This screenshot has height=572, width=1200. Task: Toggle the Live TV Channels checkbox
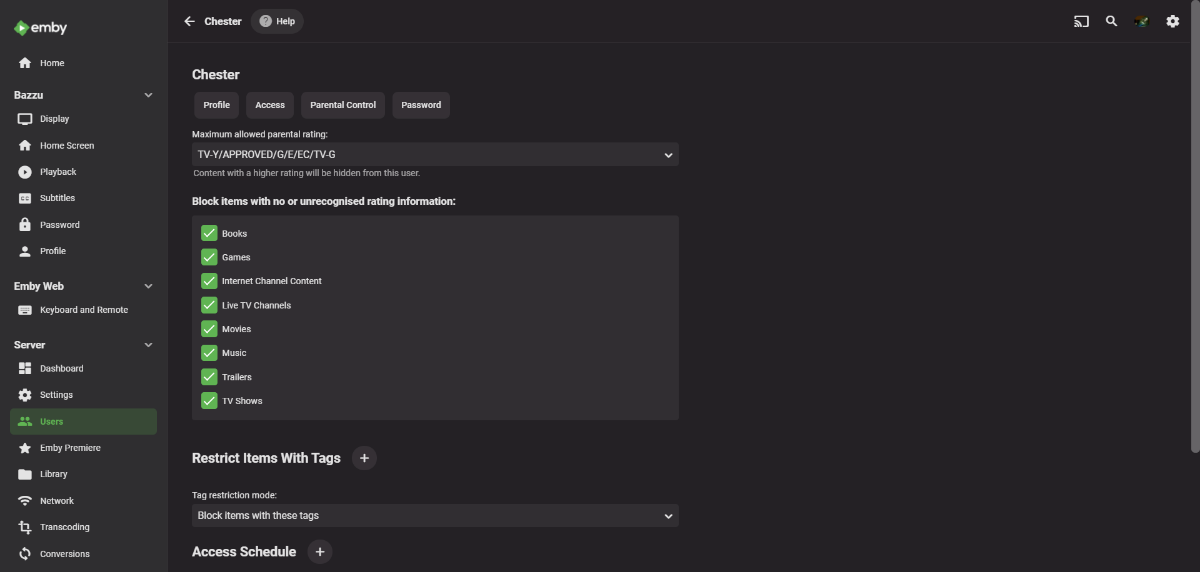click(209, 305)
